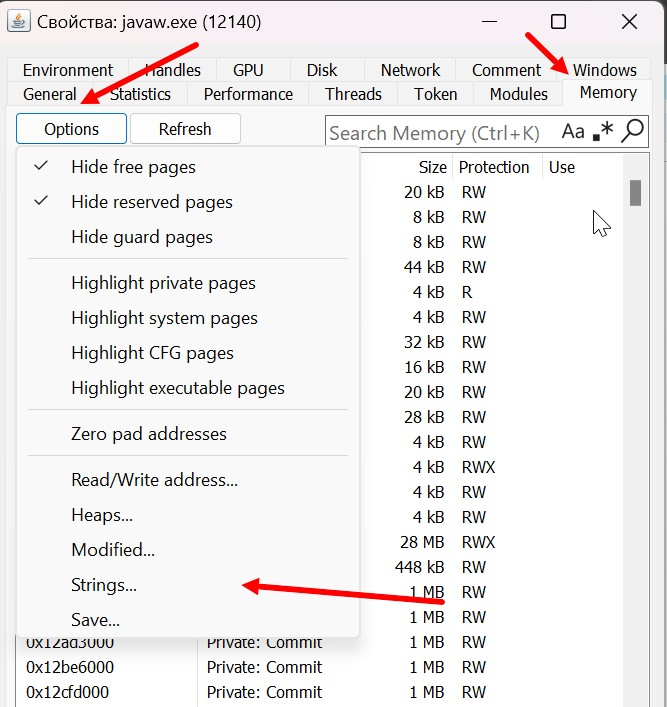Open the Heaps... menu entry
This screenshot has height=707, width=667.
[188, 515]
